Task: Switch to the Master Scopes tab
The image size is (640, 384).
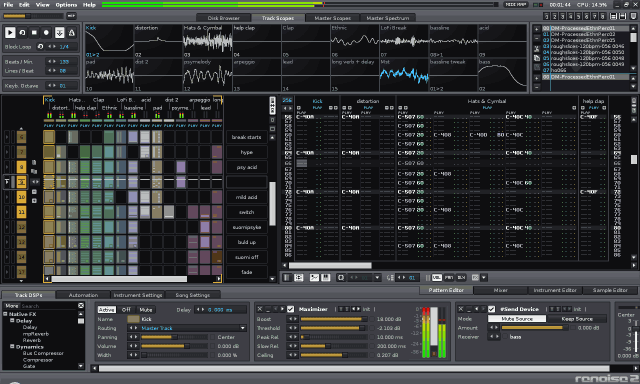Action: tap(333, 18)
